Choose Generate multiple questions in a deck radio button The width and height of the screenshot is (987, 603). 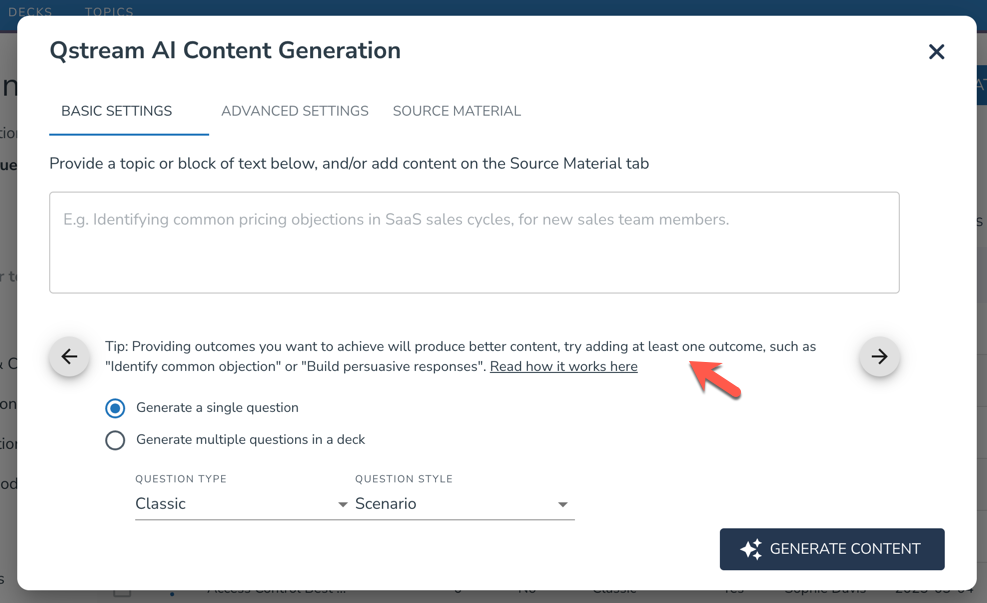coord(115,440)
